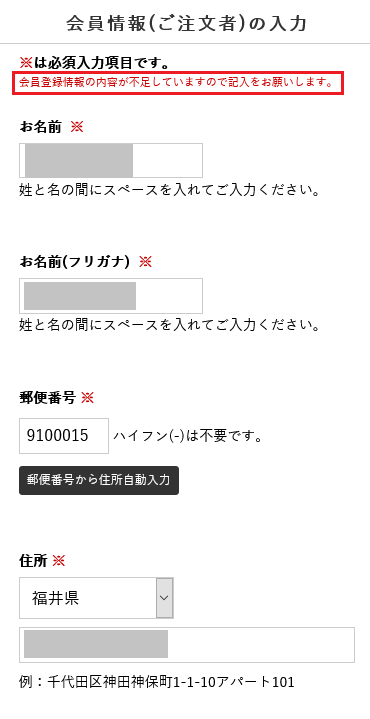Focus the postal code field showing 9100015
The image size is (370, 719).
64,436
